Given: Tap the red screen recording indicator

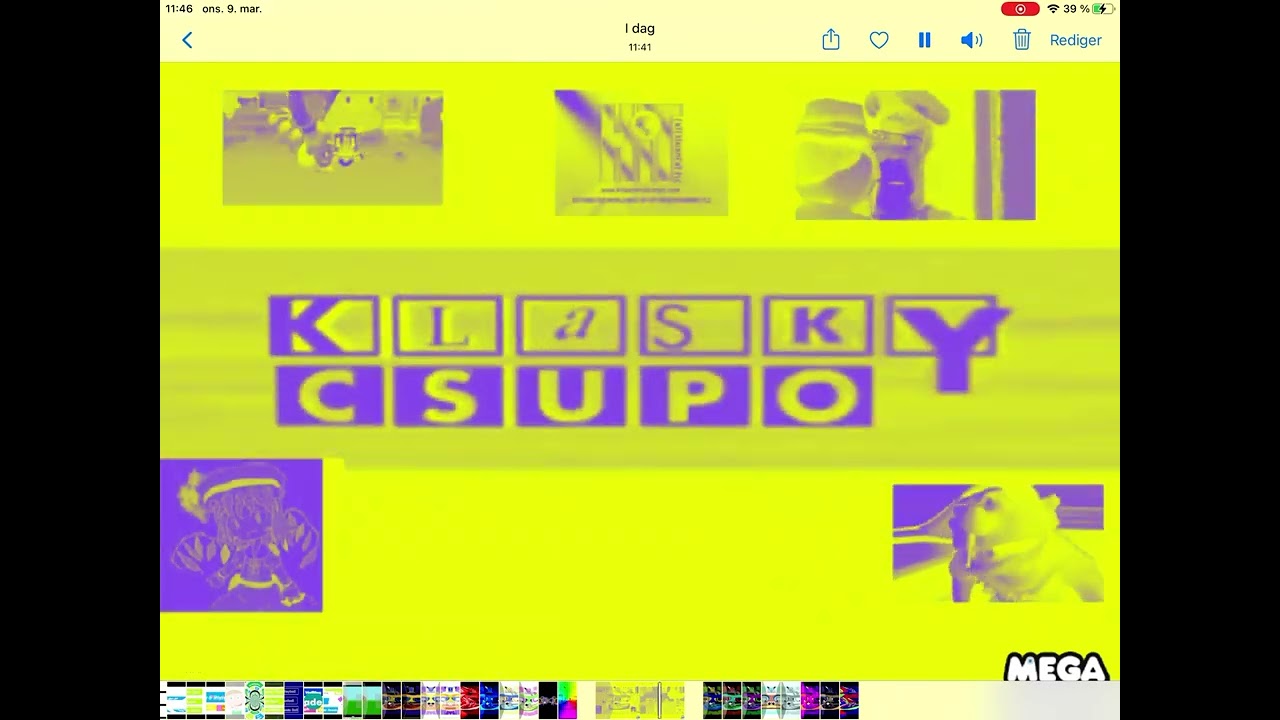Looking at the screenshot, I should point(1020,9).
